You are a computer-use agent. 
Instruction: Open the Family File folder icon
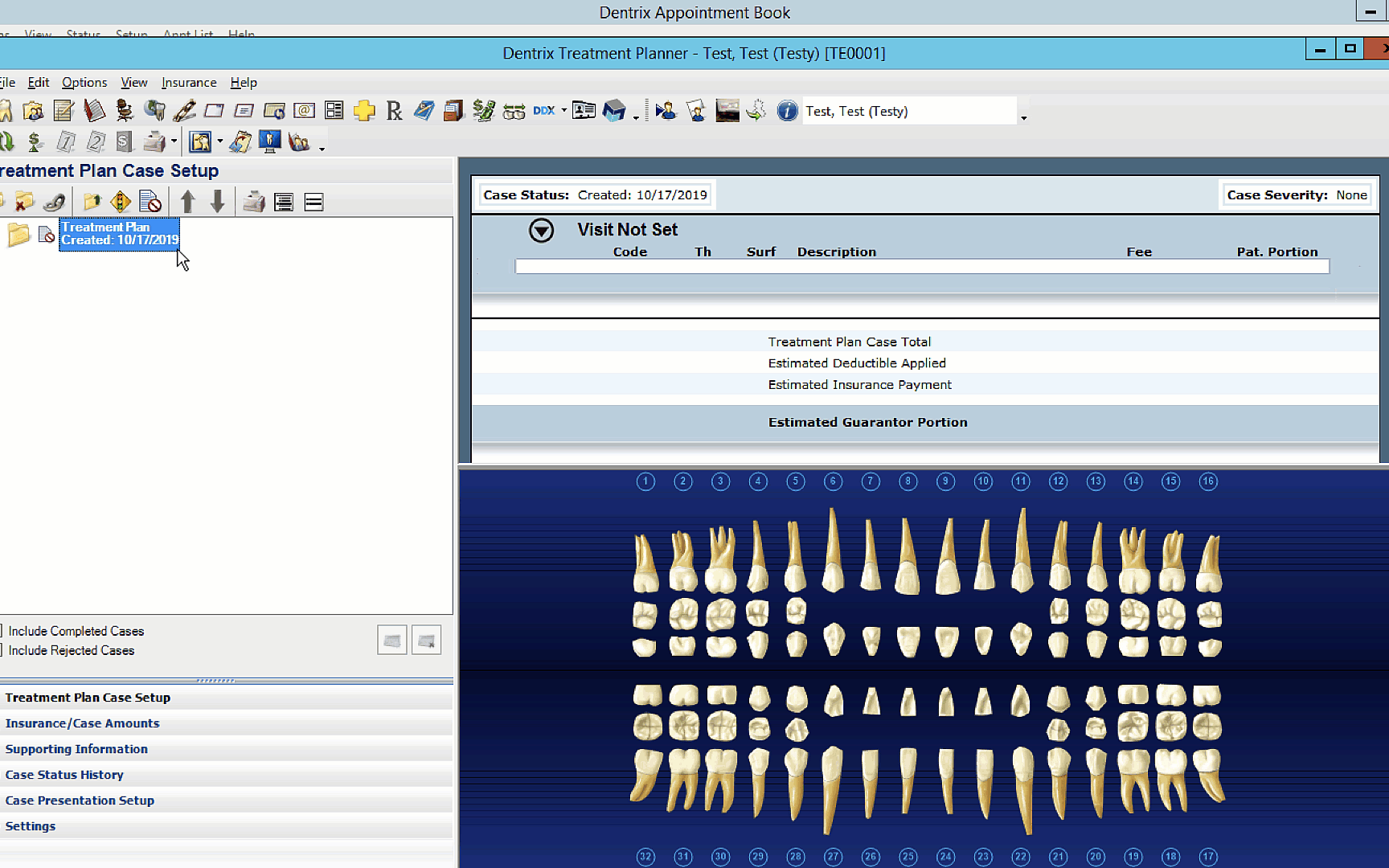[x=33, y=111]
